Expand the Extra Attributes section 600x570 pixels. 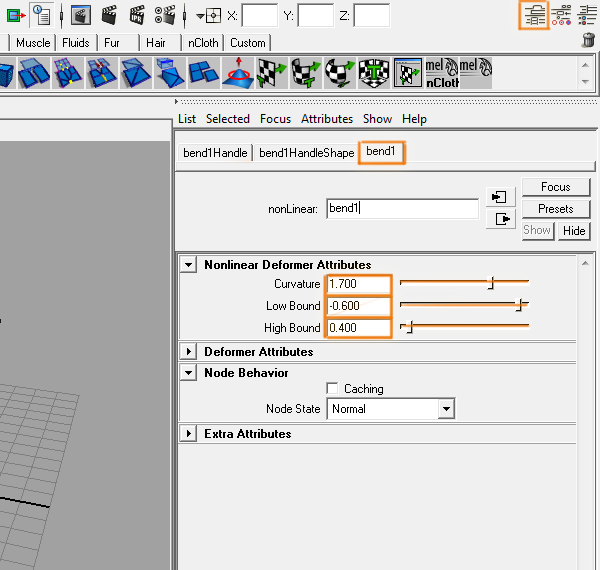[x=188, y=434]
